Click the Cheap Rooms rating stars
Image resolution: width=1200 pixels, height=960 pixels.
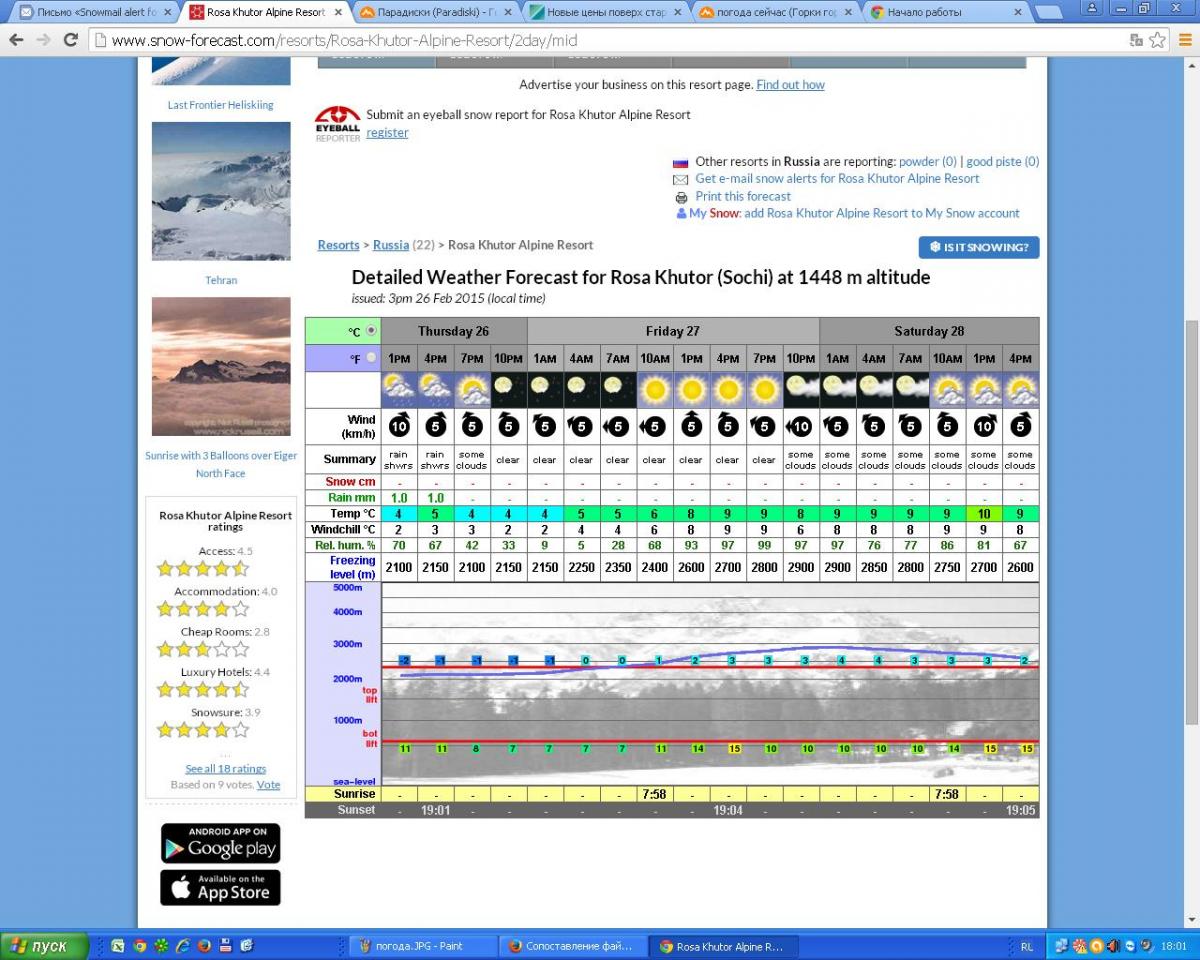[203, 650]
